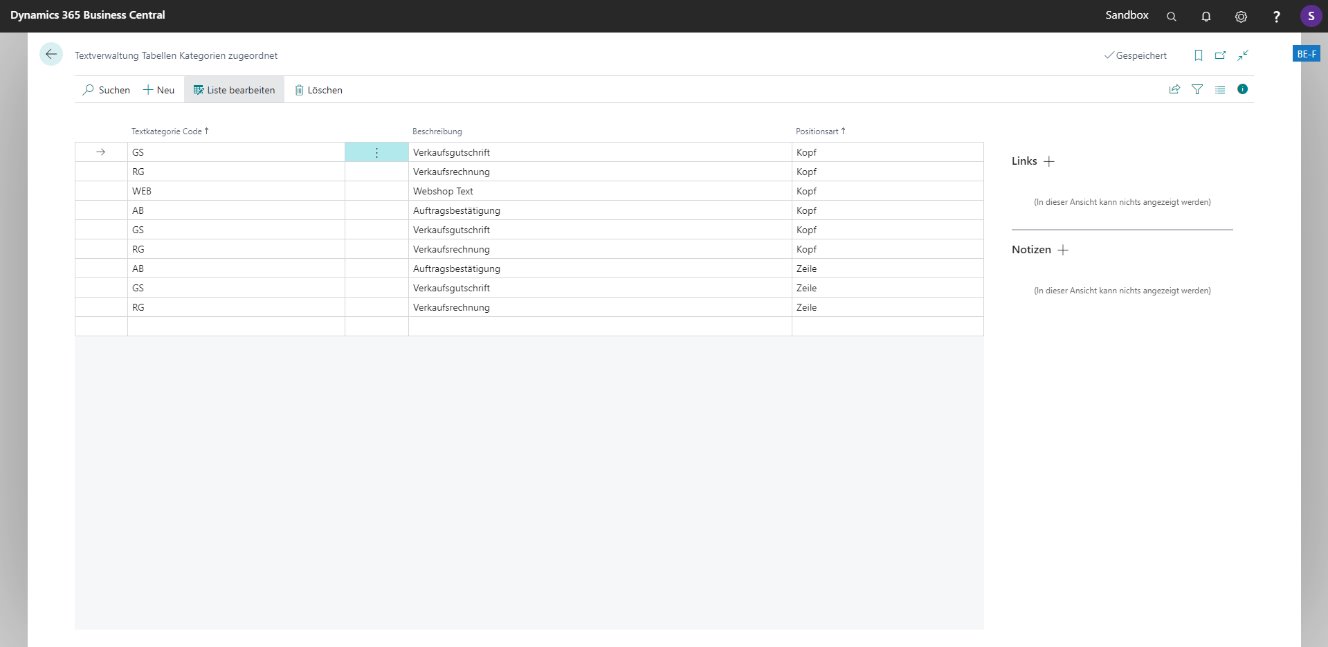Toggle the FactBox information icon
The width and height of the screenshot is (1328, 647).
coord(1243,89)
